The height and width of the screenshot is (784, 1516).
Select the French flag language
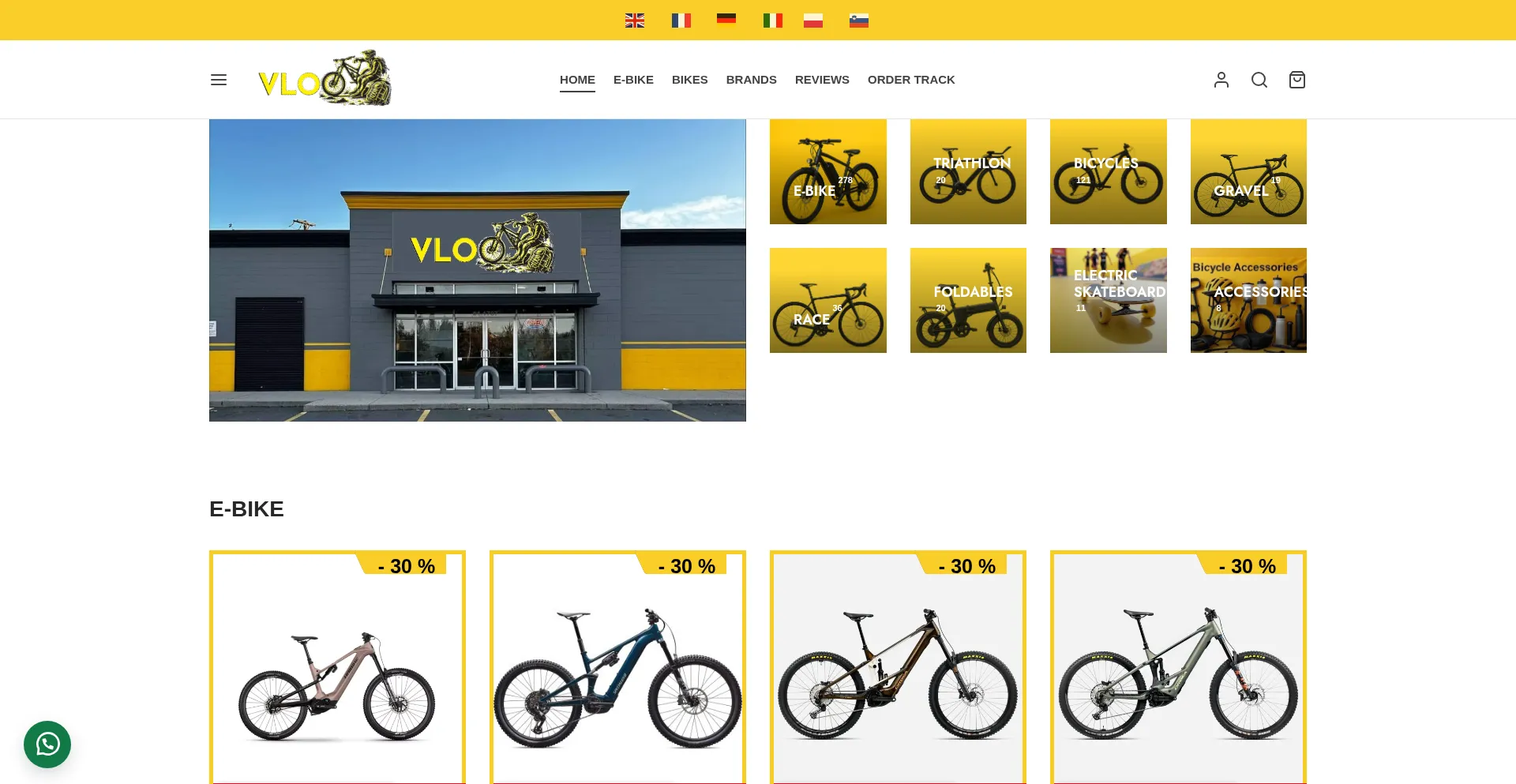pyautogui.click(x=681, y=21)
